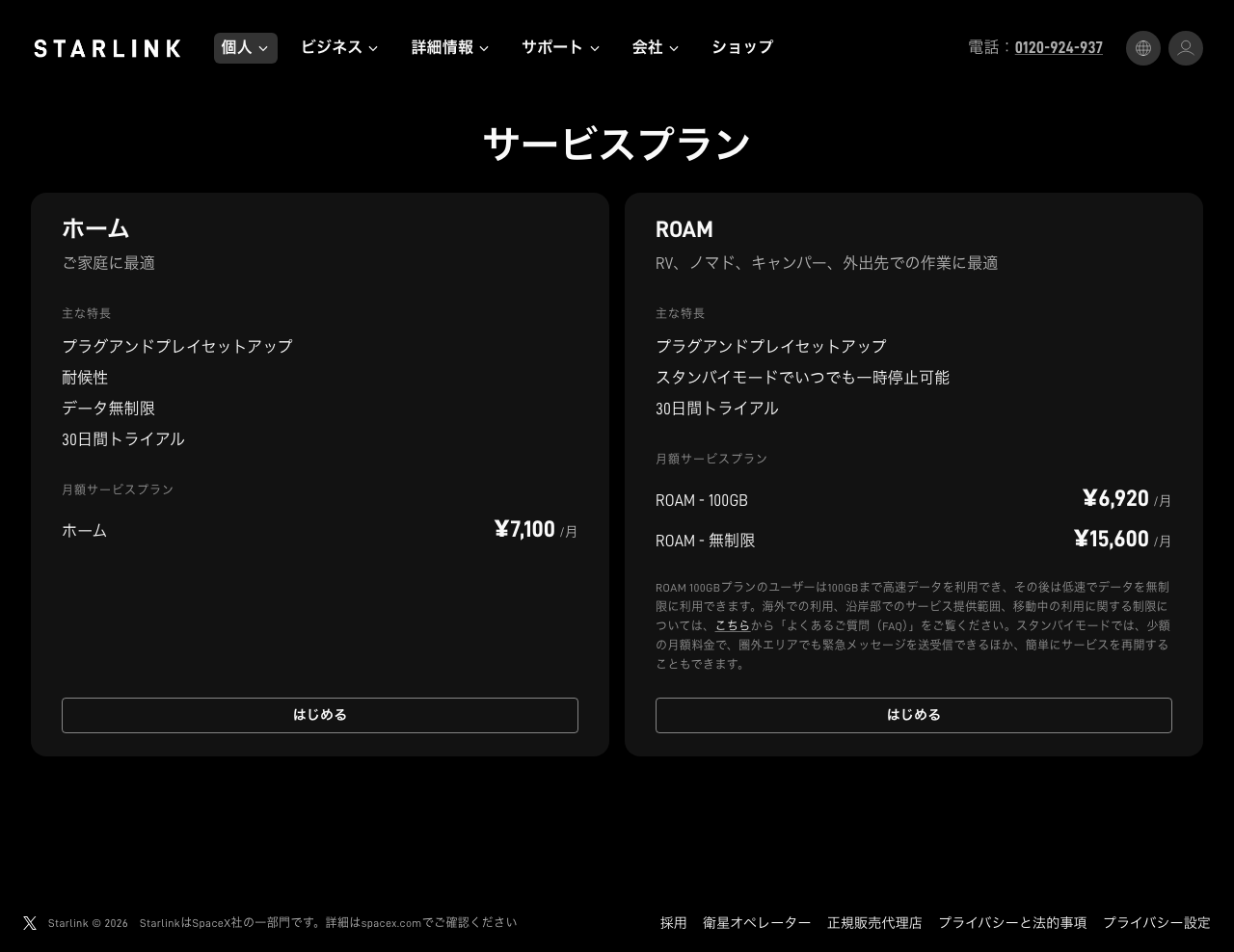Click the ¥7,100 home price
Screen dimensions: 1234x952
click(x=524, y=529)
